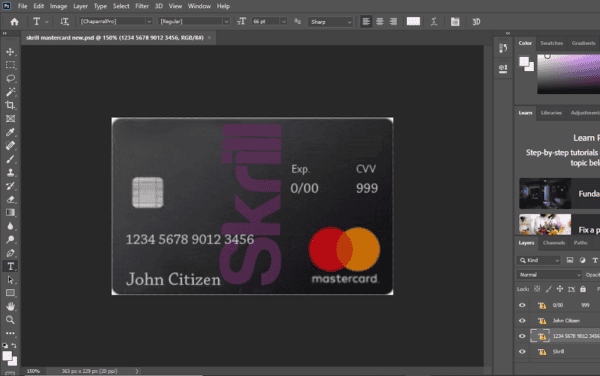Screen dimensions: 600x376
Task: Collapse the right panels with double arrow
Action: point(508,33)
